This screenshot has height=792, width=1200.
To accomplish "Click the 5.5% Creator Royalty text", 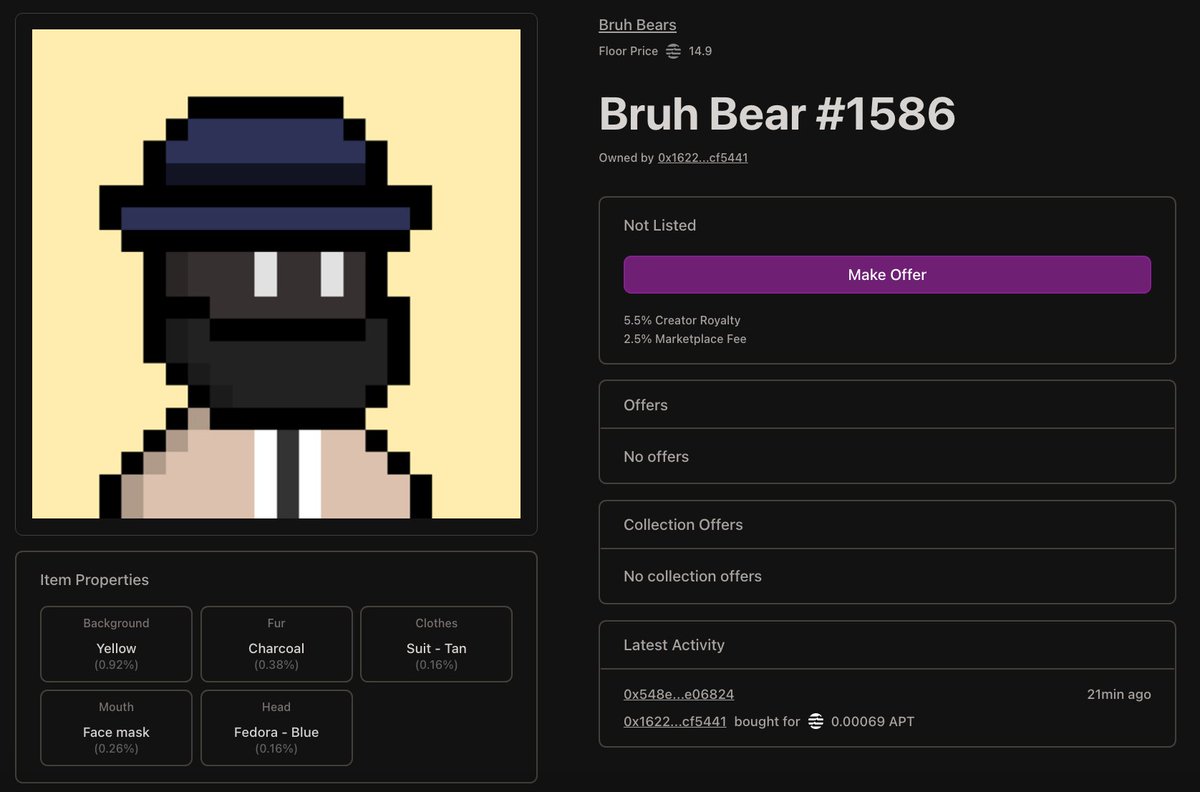I will 682,320.
